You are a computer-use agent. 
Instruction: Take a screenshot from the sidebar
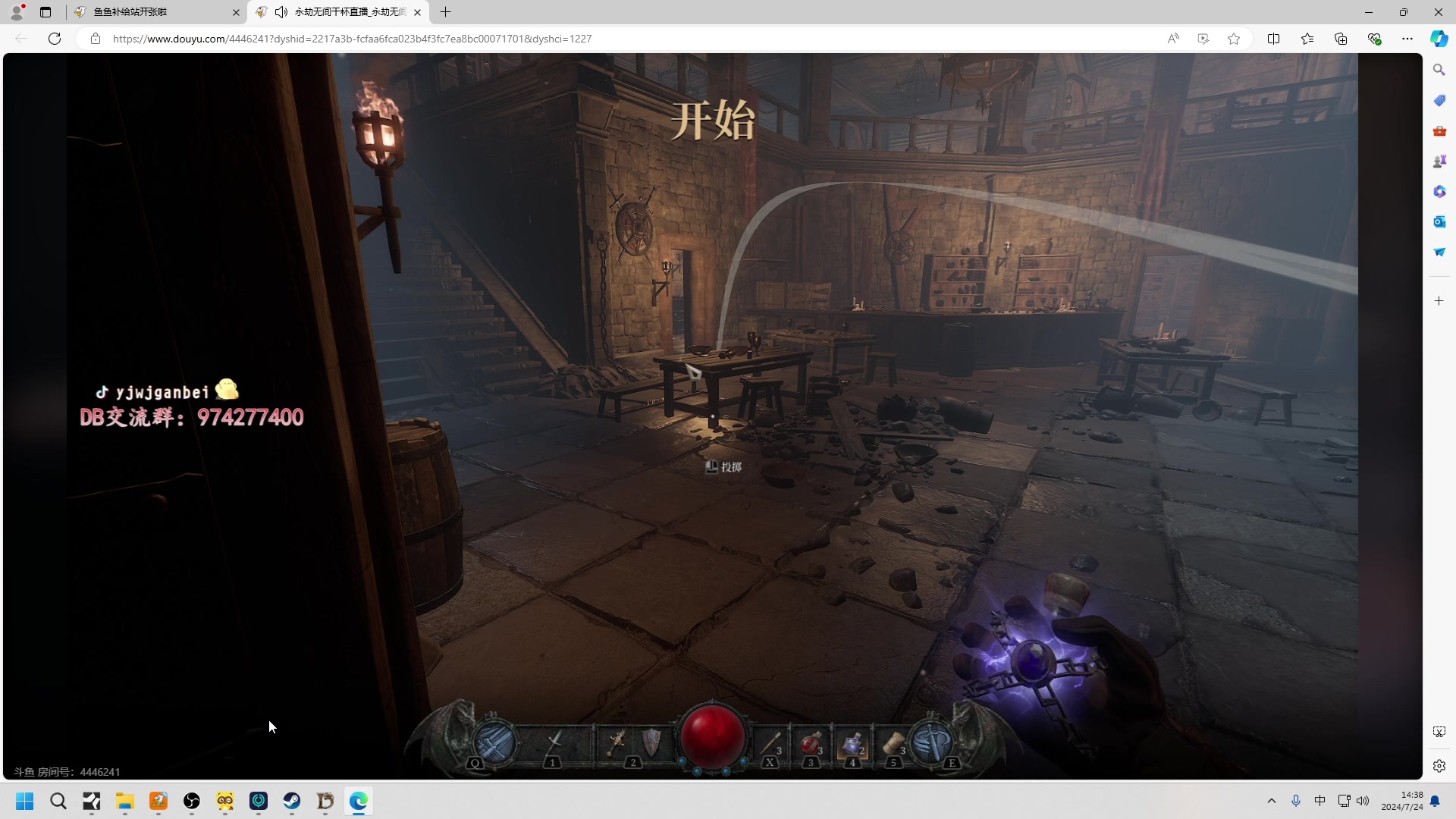[x=1439, y=732]
